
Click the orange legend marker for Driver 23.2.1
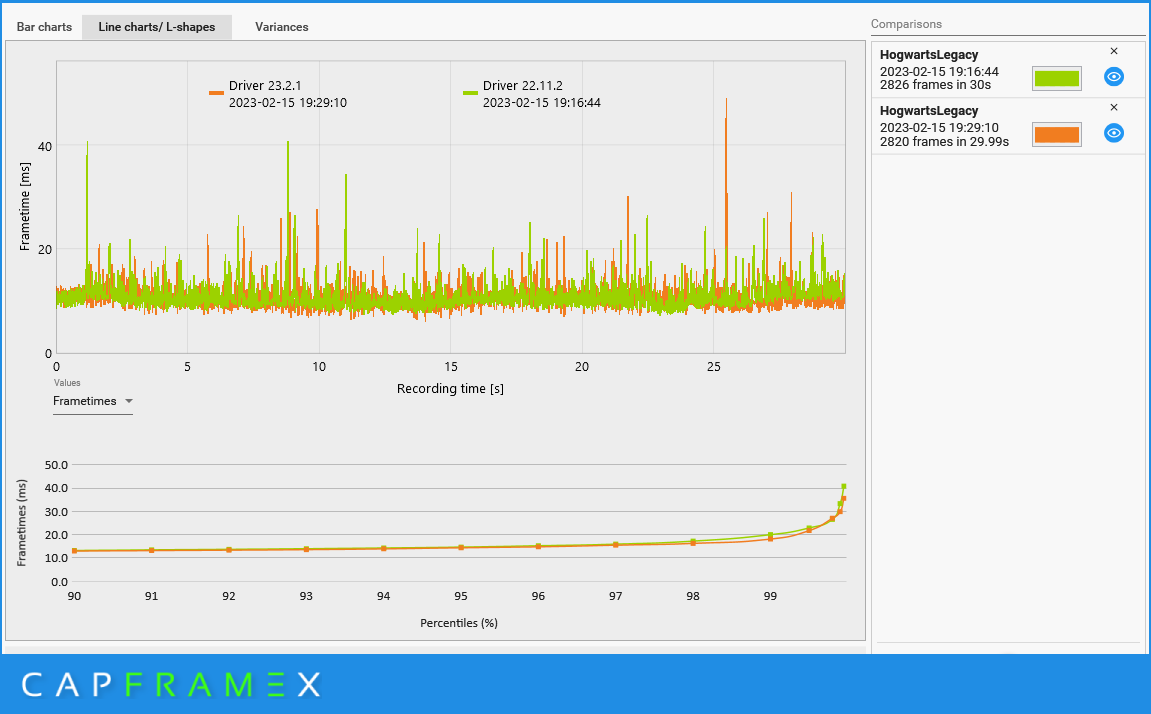click(216, 93)
